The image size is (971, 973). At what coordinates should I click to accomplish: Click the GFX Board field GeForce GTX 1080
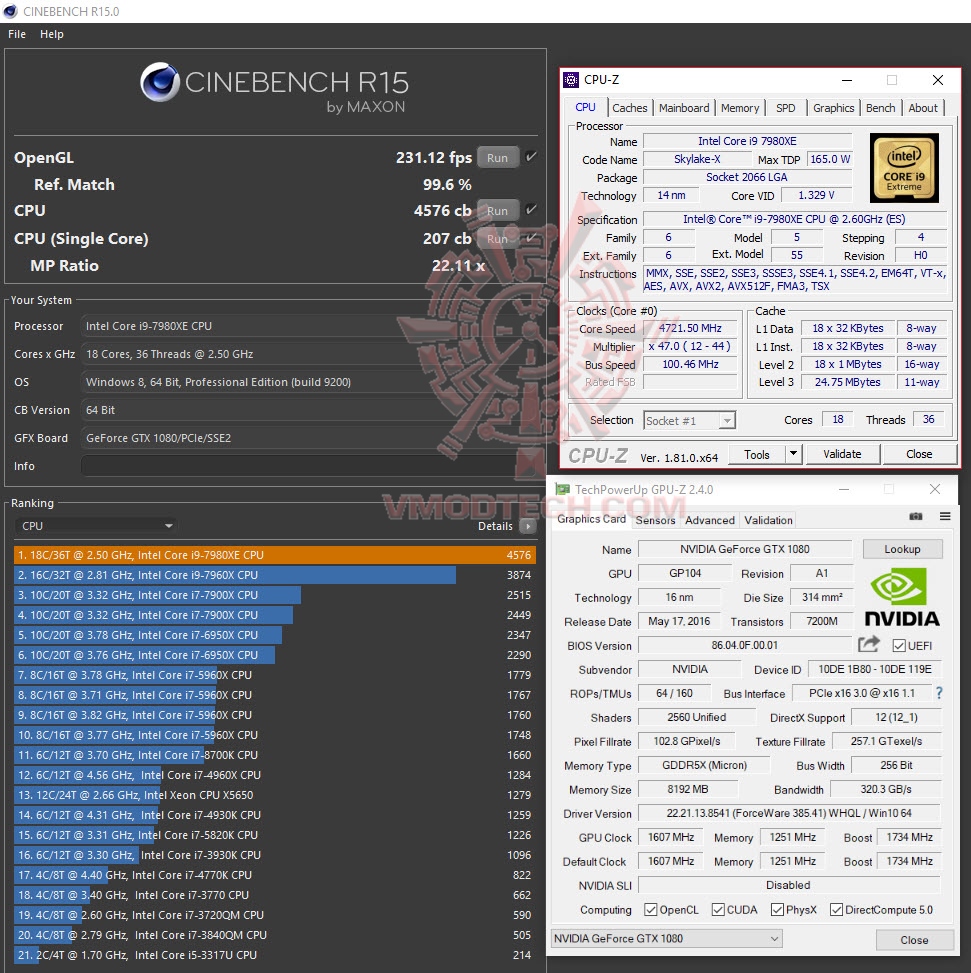(308, 438)
